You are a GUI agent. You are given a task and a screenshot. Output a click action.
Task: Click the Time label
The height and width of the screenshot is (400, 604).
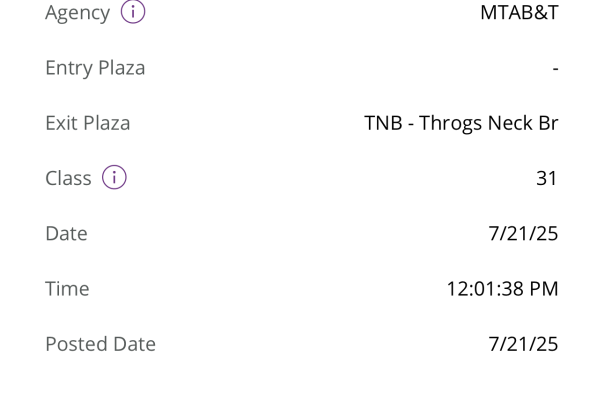[67, 289]
